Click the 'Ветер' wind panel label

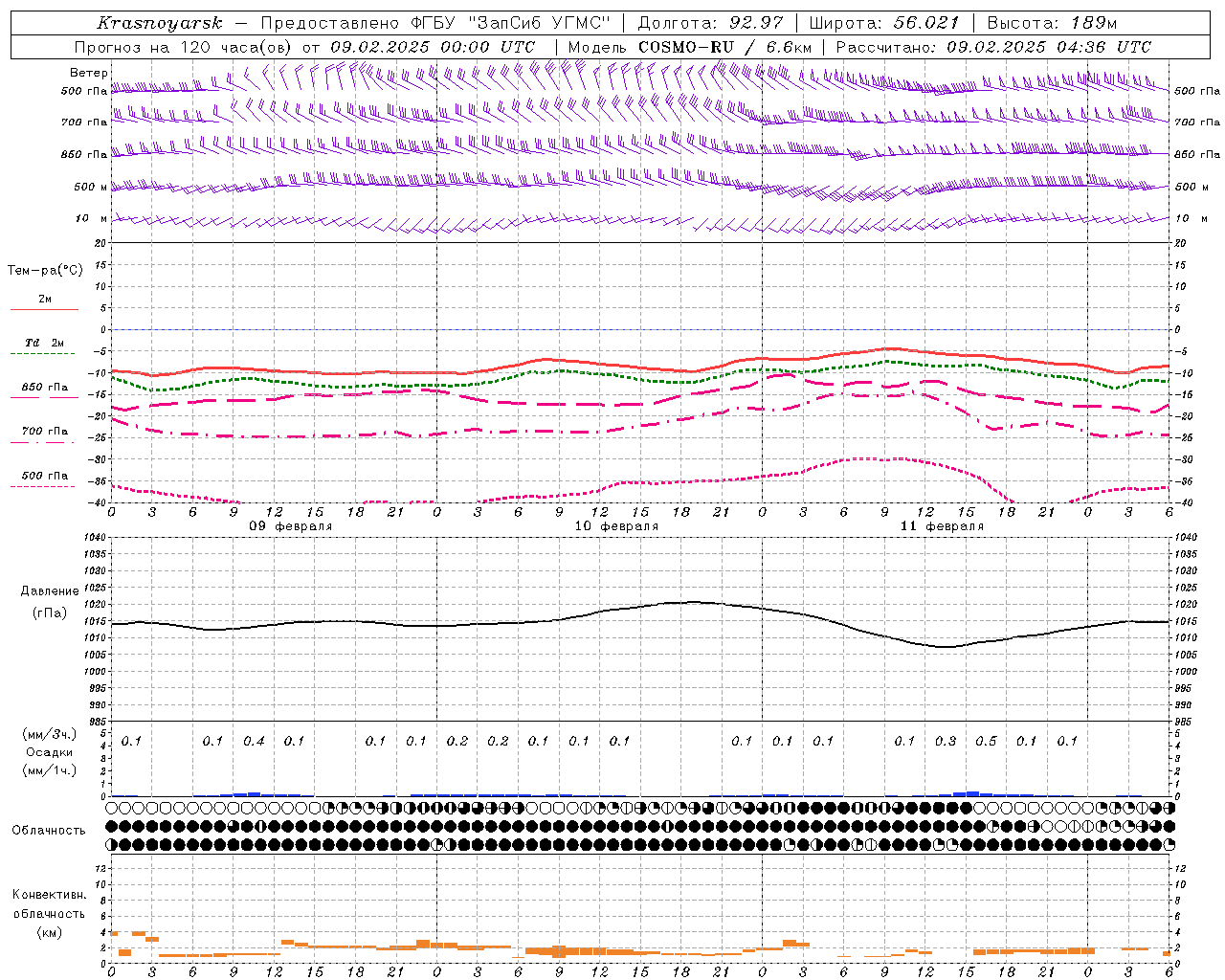pyautogui.click(x=89, y=73)
